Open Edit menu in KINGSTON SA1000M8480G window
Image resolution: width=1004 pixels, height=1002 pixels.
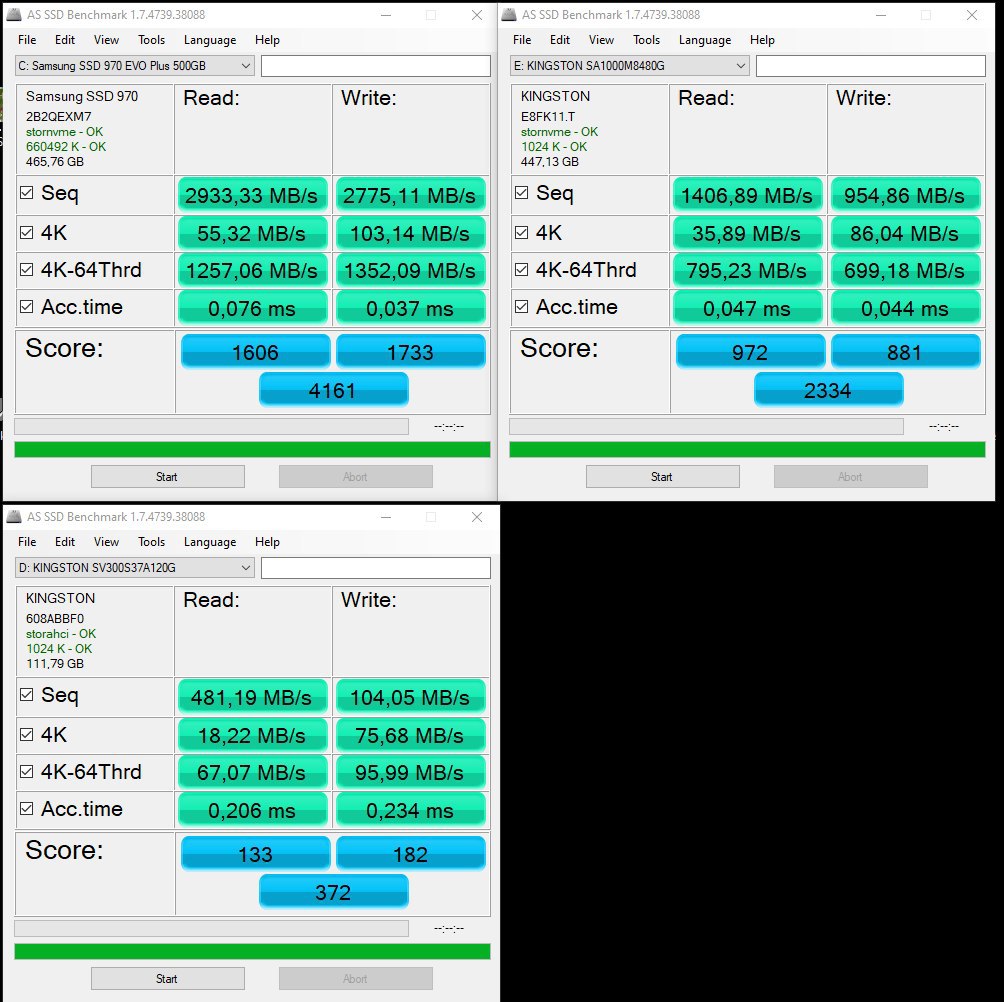(560, 40)
